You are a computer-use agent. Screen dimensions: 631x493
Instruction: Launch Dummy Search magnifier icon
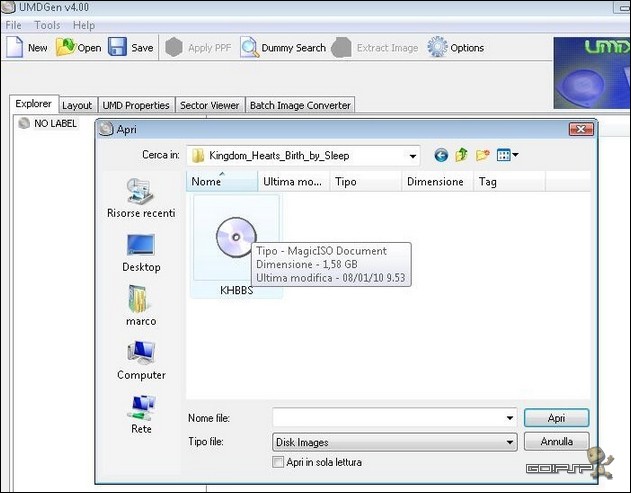pos(250,47)
